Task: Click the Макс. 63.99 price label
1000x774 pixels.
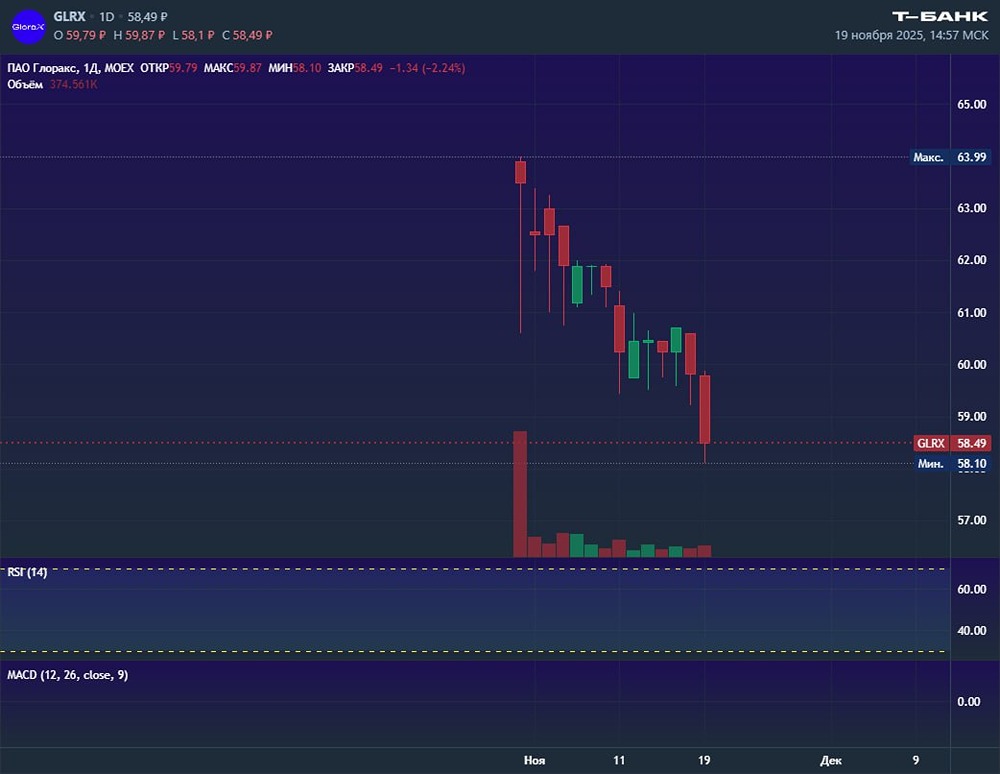Action: pos(950,157)
